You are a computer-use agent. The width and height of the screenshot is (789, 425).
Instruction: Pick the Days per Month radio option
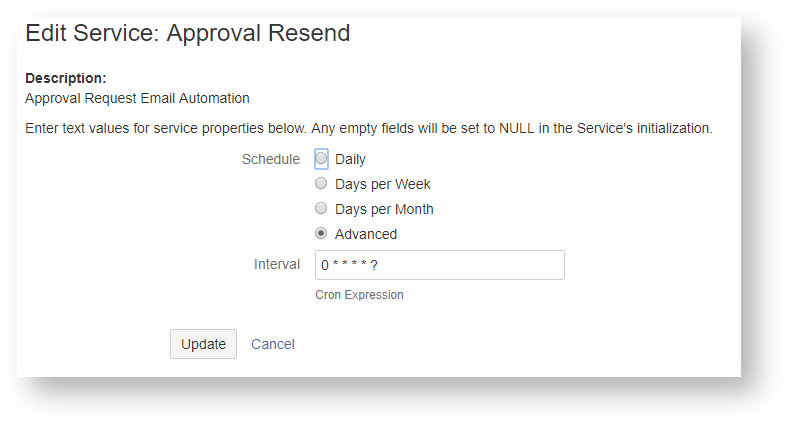pos(321,208)
